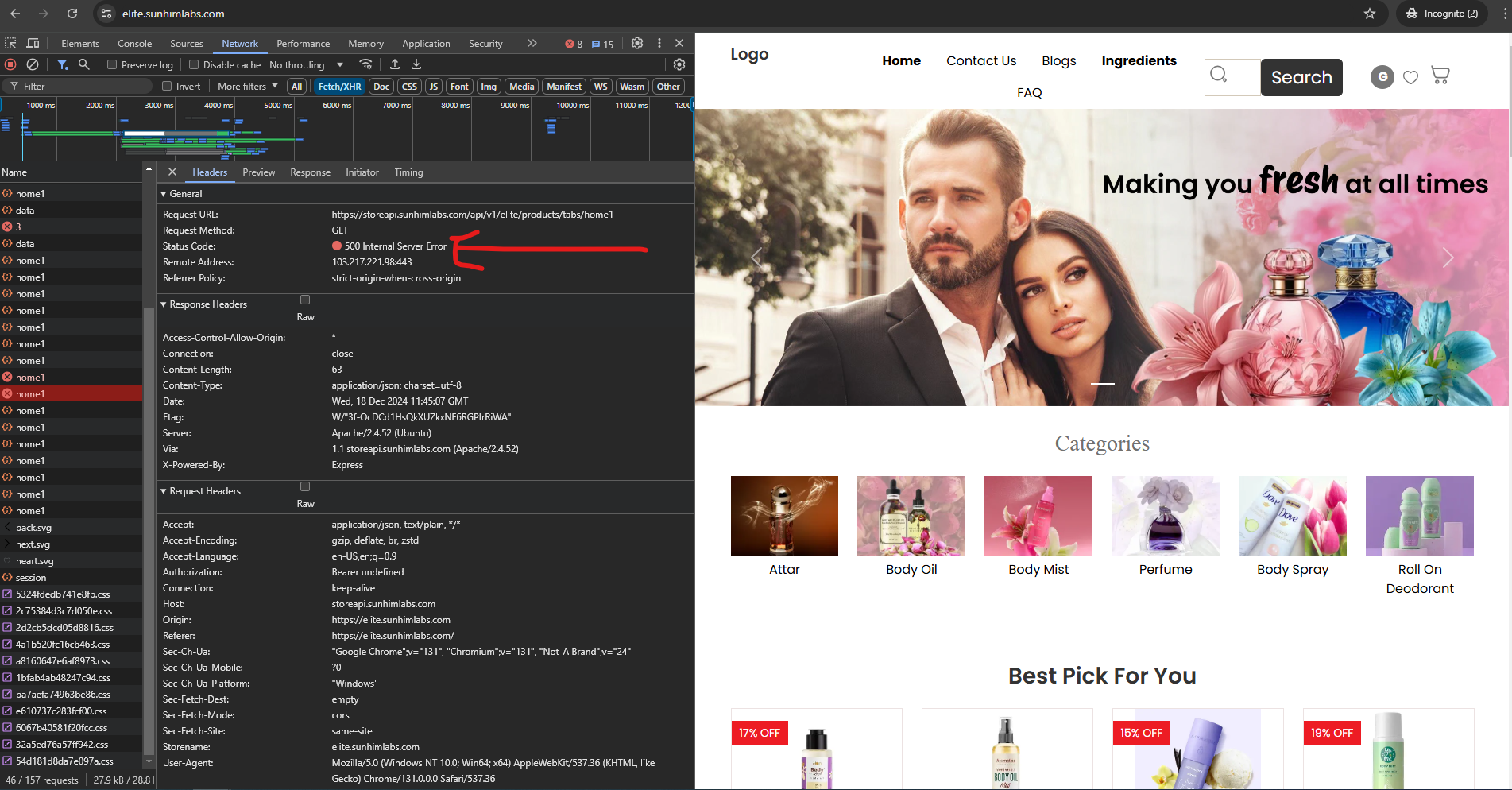Go back in browser history
1512x790 pixels.
pyautogui.click(x=15, y=14)
